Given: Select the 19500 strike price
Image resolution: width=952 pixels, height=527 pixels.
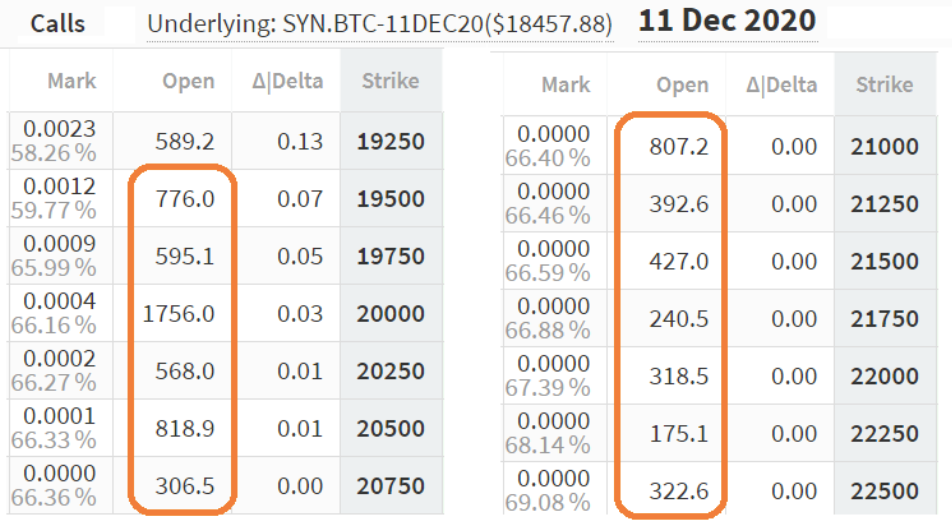Looking at the screenshot, I should (390, 199).
